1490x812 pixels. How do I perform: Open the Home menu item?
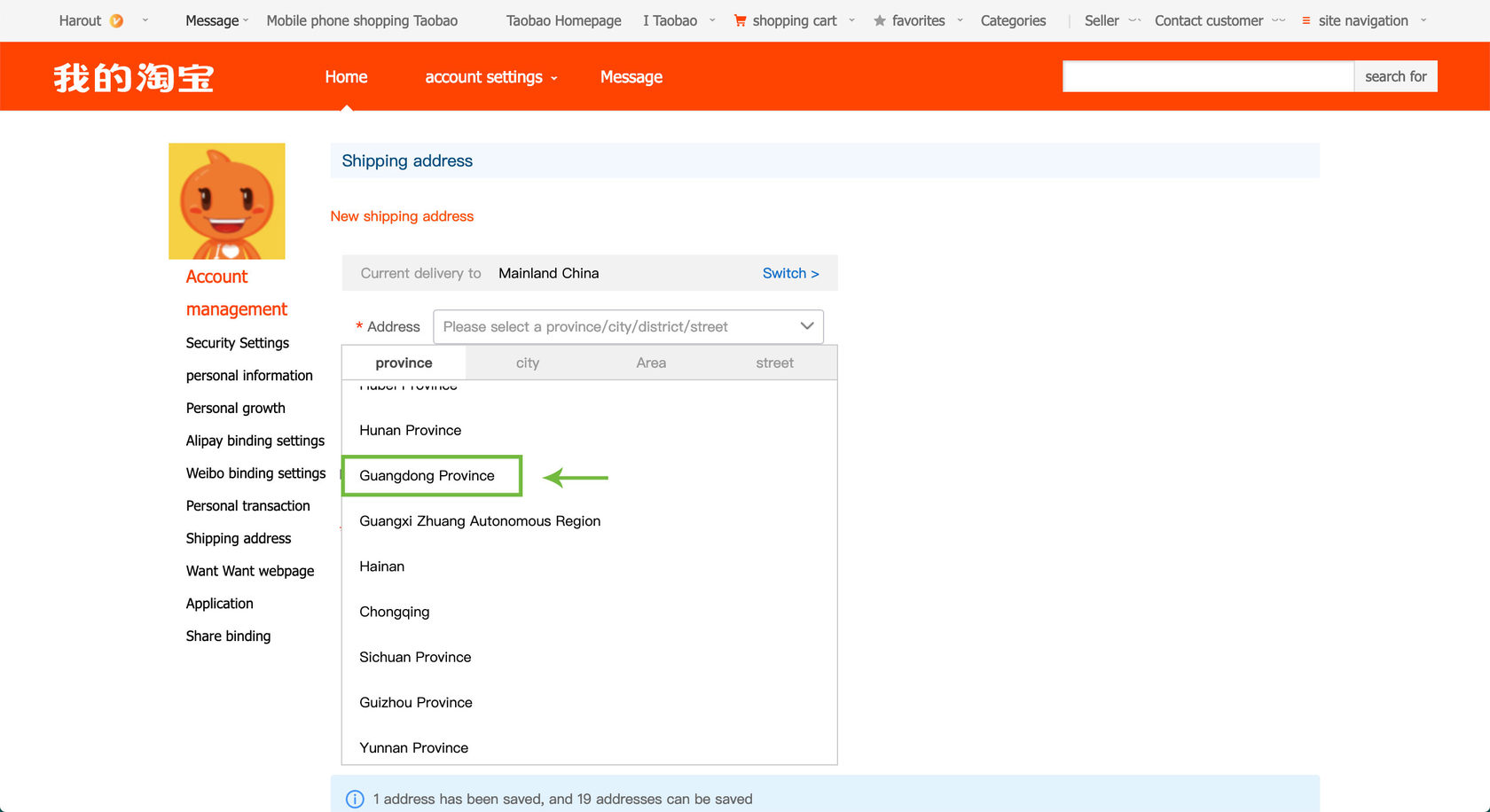[x=346, y=77]
